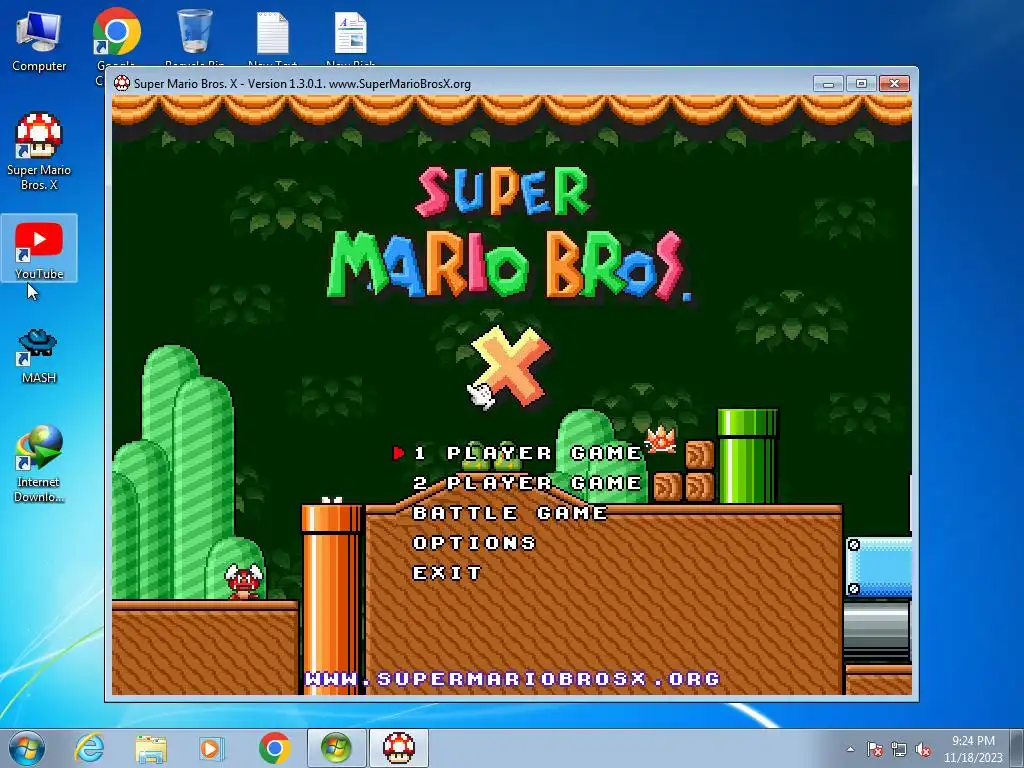
Task: Launch Chrome from the taskbar
Action: (274, 748)
